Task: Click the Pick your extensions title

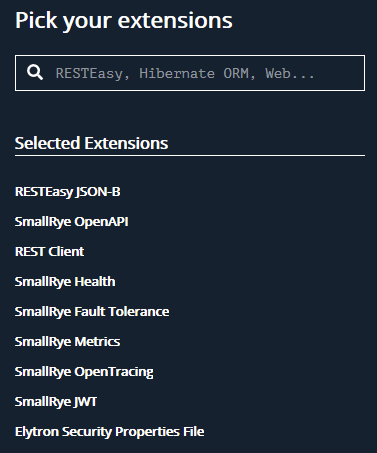Action: [x=124, y=21]
